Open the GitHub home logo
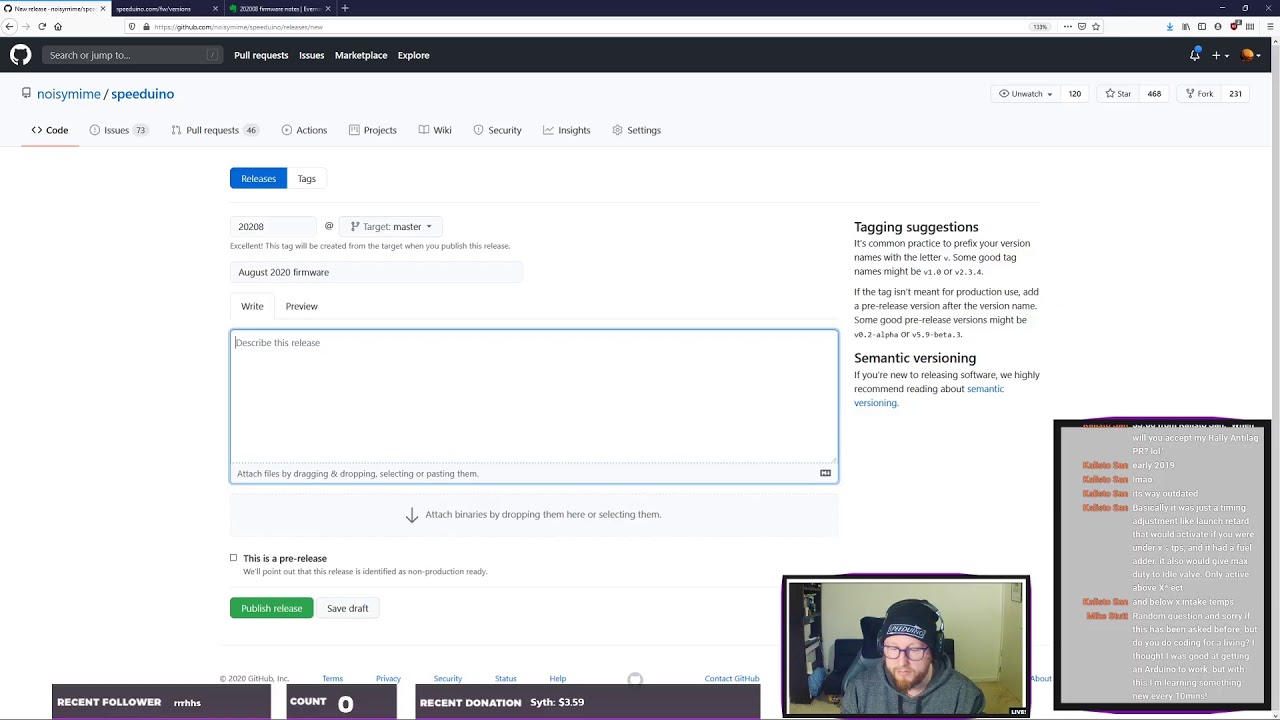The width and height of the screenshot is (1280, 720). [x=21, y=55]
